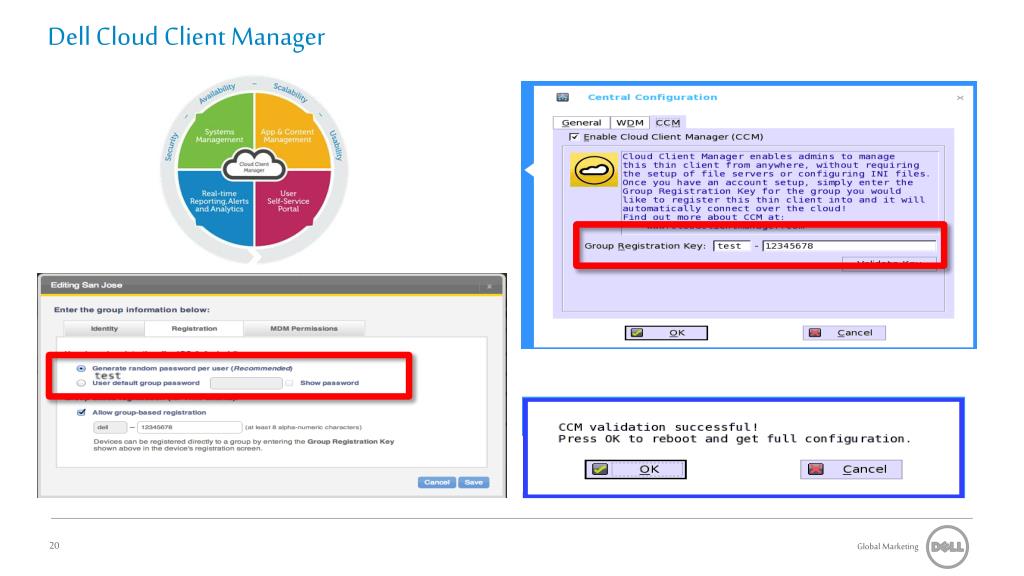Click OK in CCM validation successful dialog
This screenshot has height=576, width=1024.
point(635,469)
